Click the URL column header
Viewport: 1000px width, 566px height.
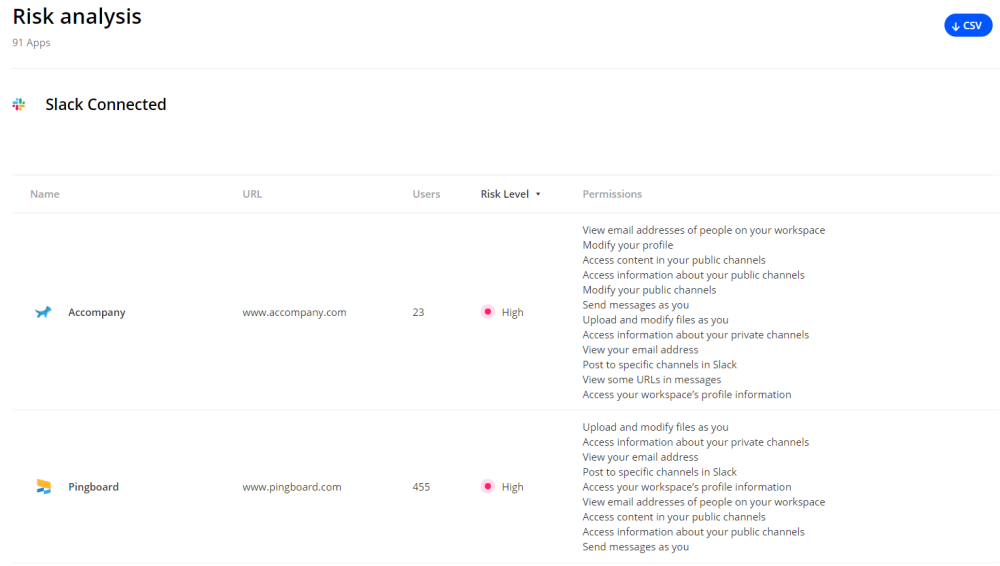tap(252, 194)
